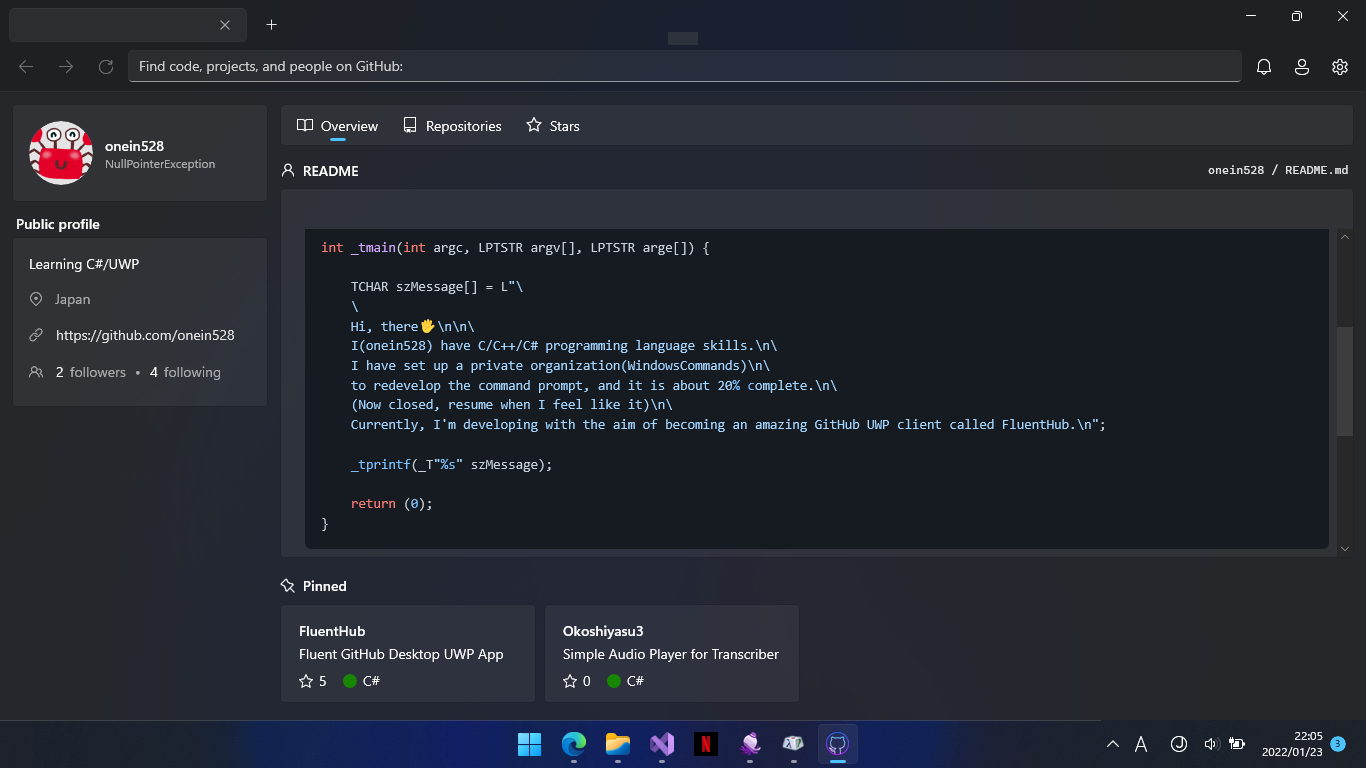Click the user account icon in the top bar
This screenshot has height=768, width=1366.
pos(1301,66)
